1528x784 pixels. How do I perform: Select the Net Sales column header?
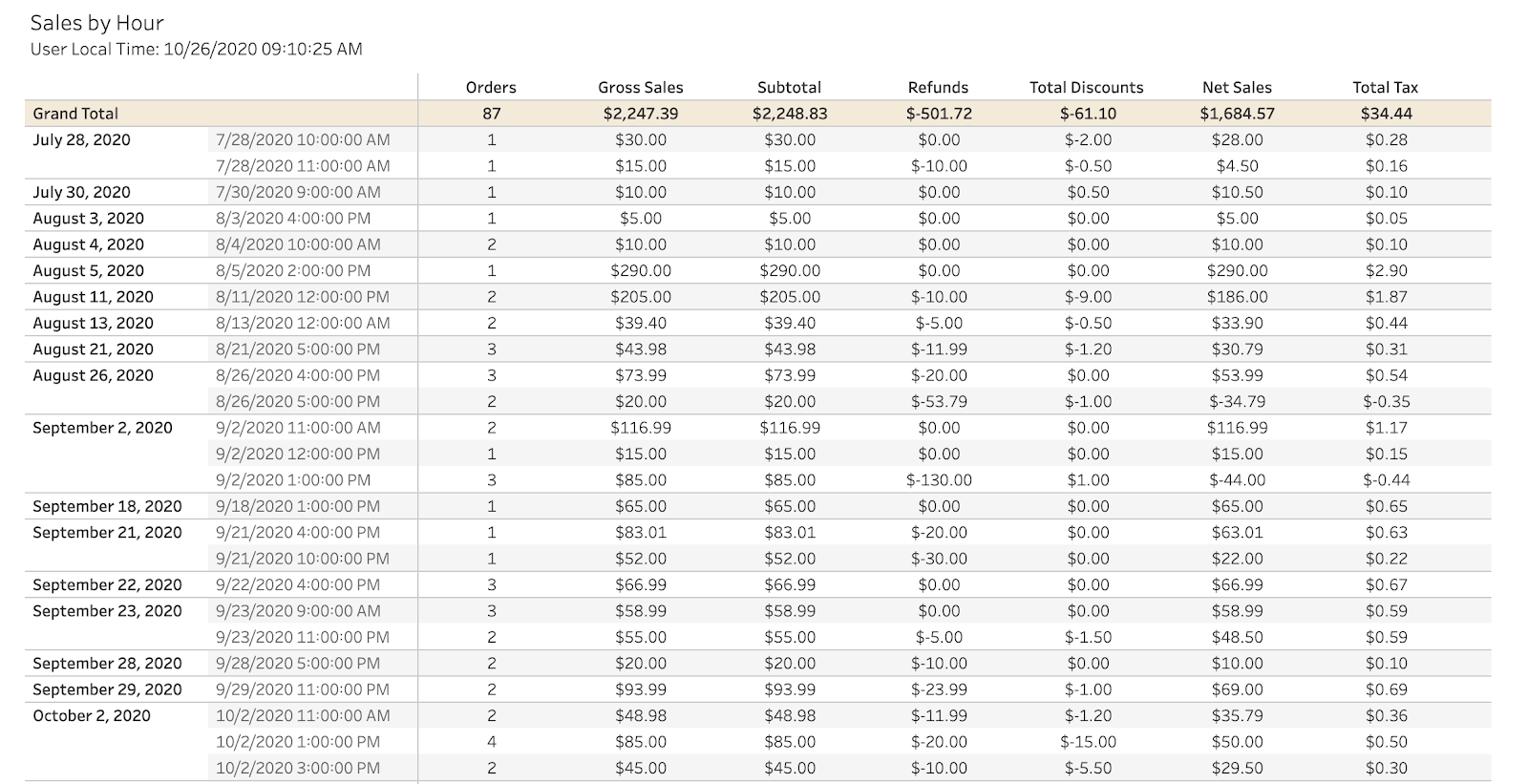[1237, 87]
